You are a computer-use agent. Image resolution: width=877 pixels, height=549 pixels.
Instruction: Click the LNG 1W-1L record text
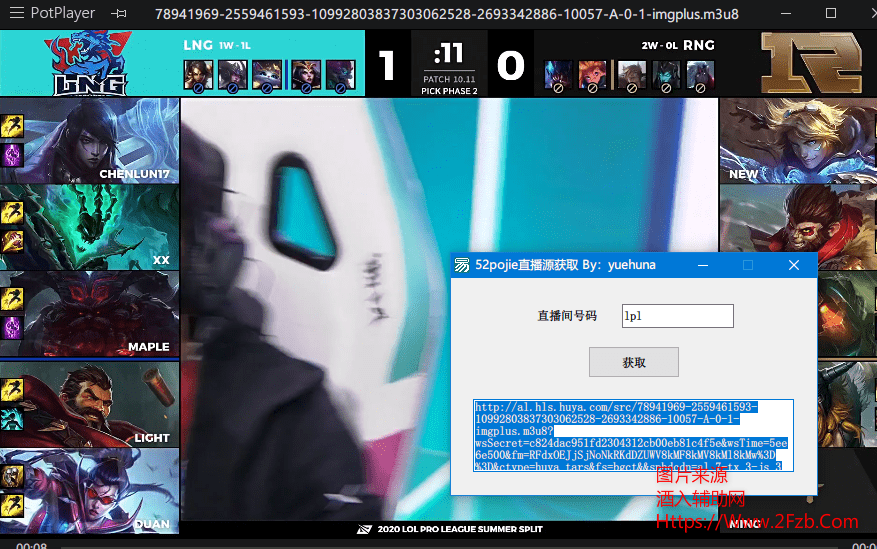click(217, 45)
